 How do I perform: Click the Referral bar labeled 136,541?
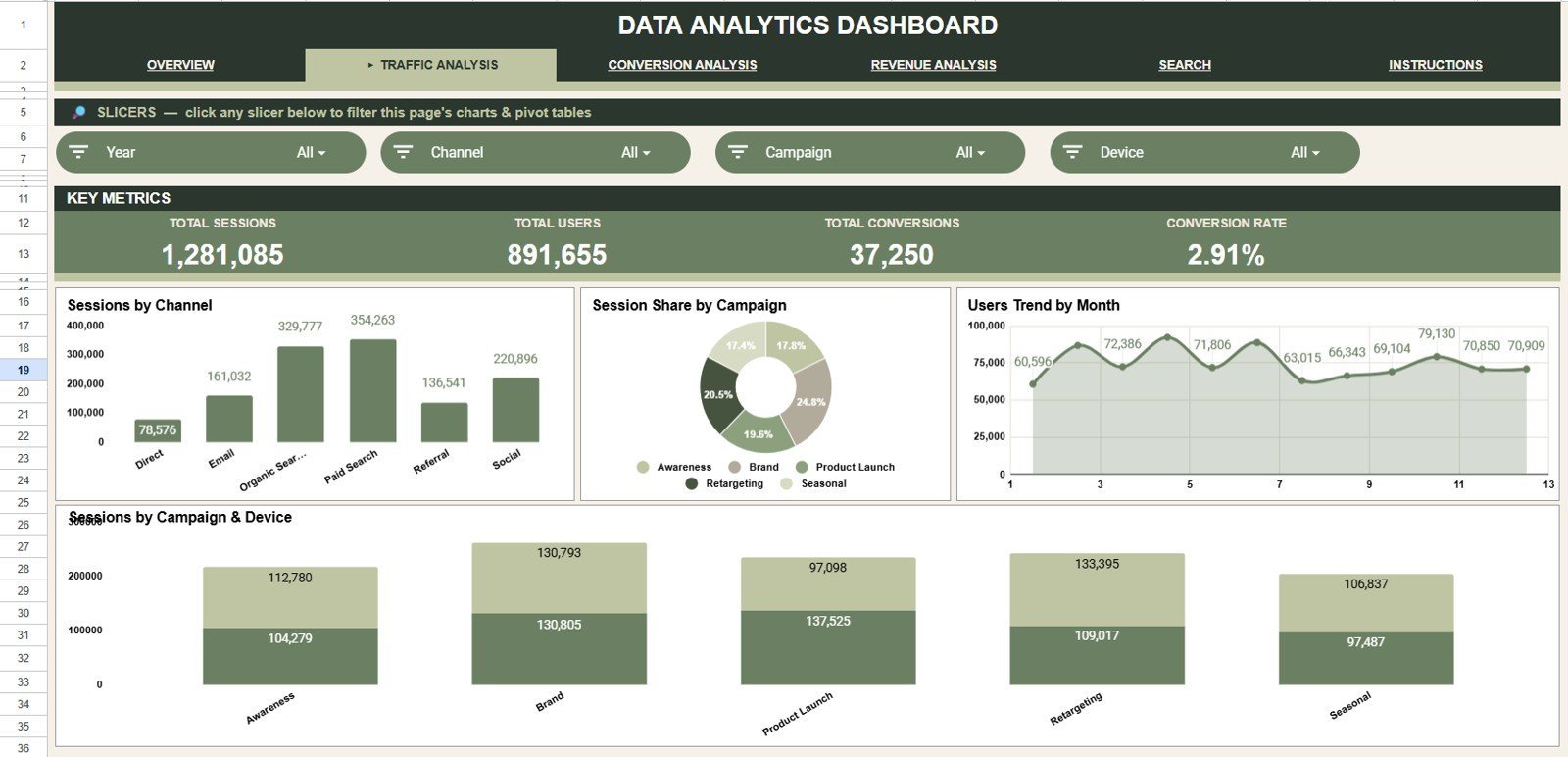(444, 422)
